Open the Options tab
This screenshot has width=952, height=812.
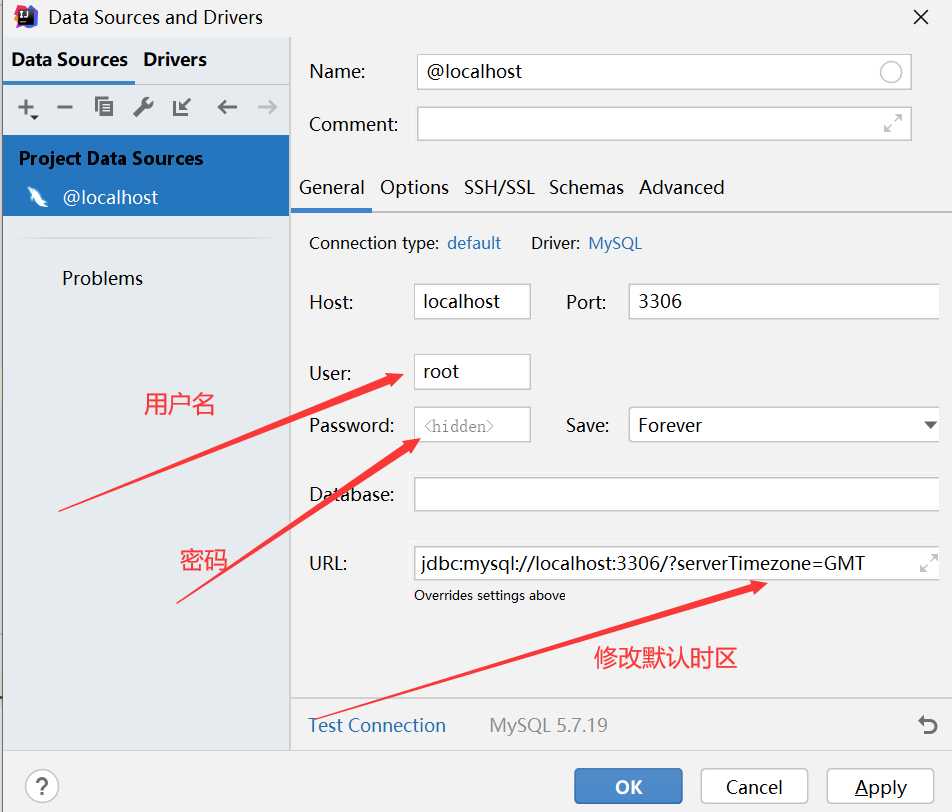(x=414, y=188)
